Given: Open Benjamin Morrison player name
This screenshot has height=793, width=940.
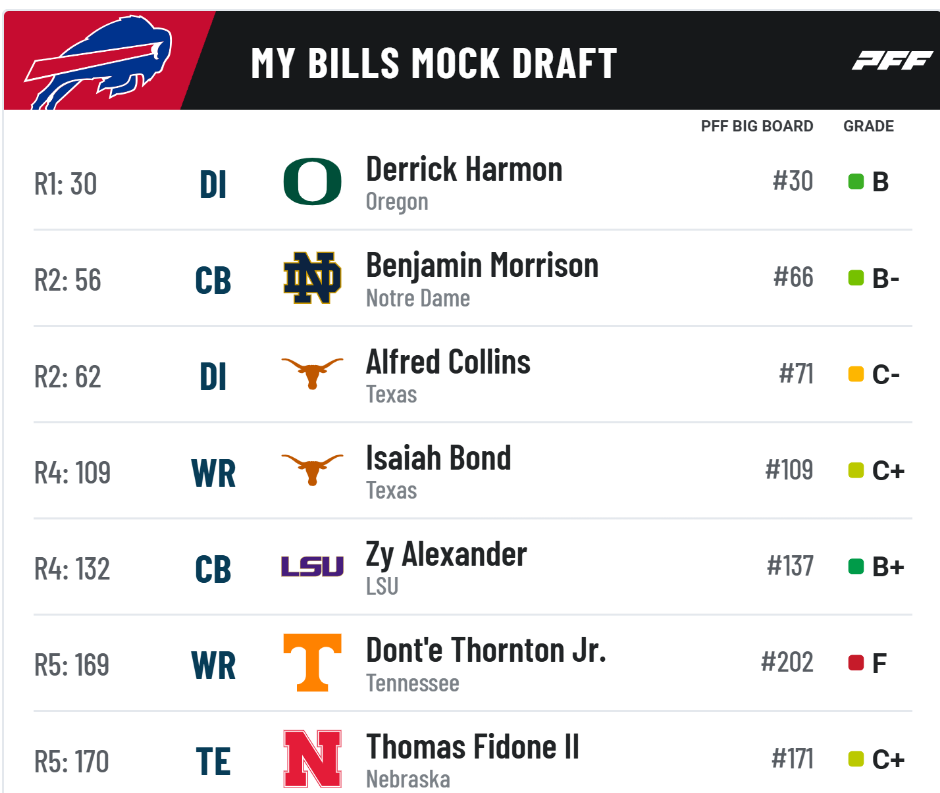Looking at the screenshot, I should [482, 266].
